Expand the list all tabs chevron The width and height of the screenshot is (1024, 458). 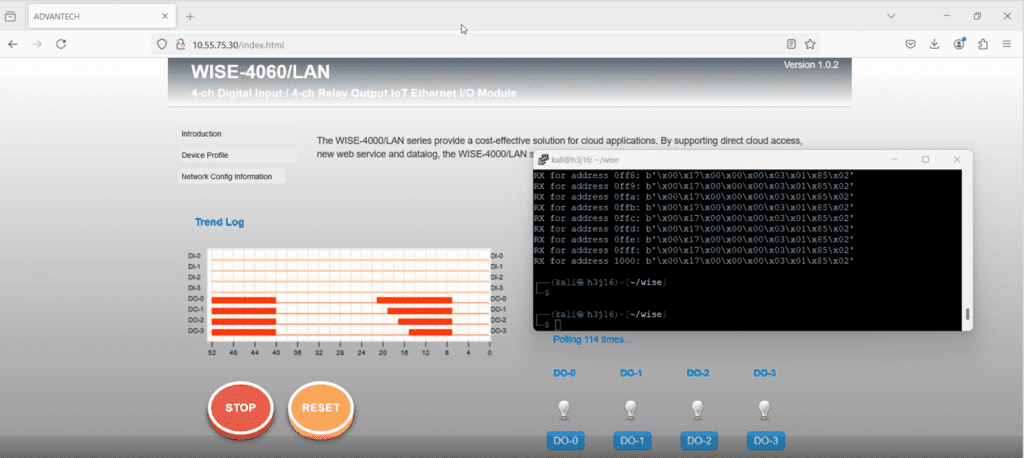click(x=891, y=16)
